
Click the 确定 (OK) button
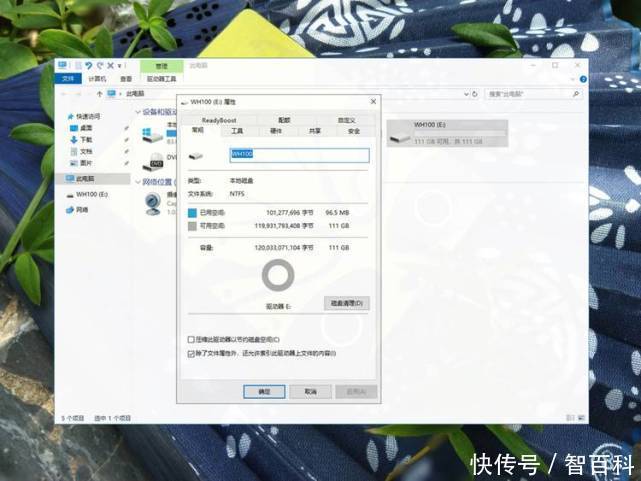point(264,392)
